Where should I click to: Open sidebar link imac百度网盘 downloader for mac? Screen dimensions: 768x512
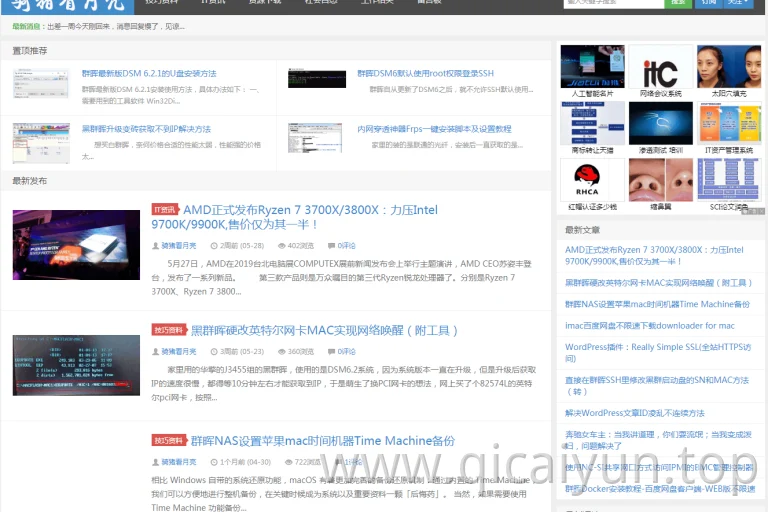pos(649,326)
